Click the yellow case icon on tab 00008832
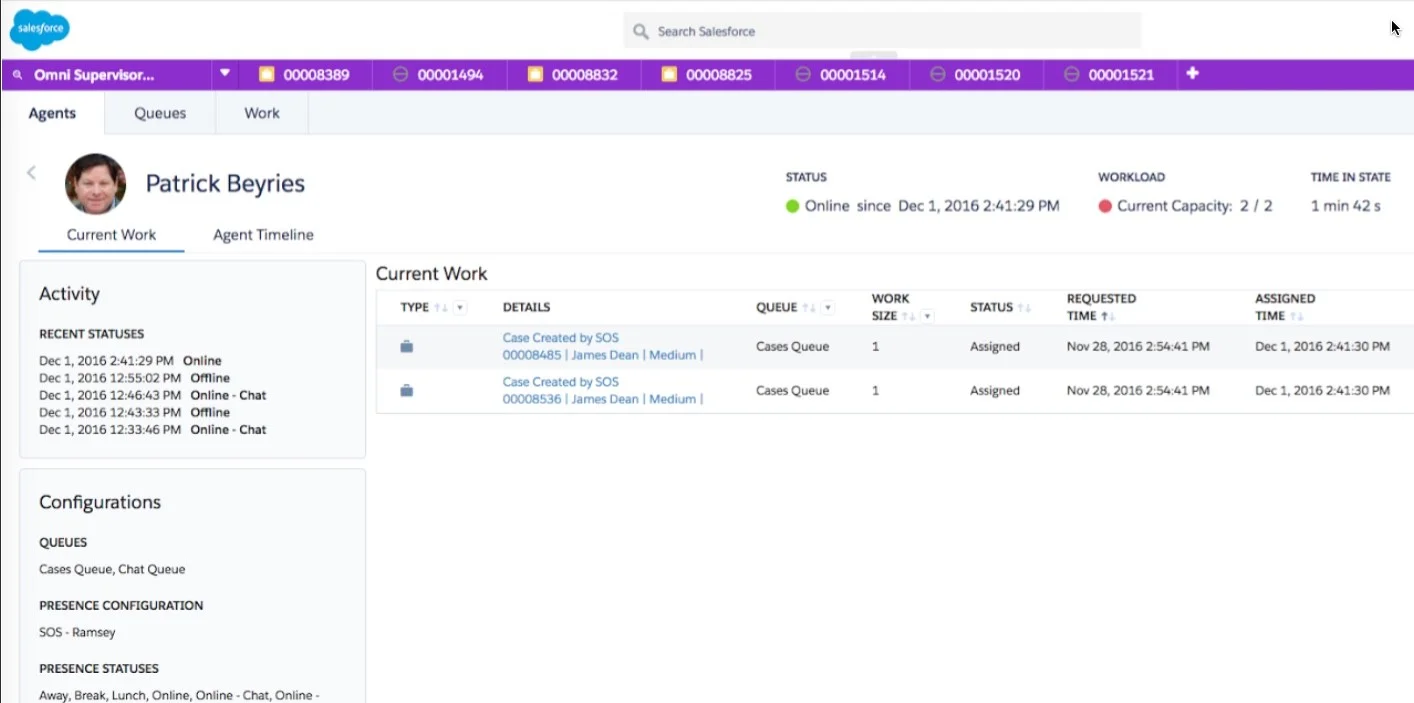 (x=535, y=74)
